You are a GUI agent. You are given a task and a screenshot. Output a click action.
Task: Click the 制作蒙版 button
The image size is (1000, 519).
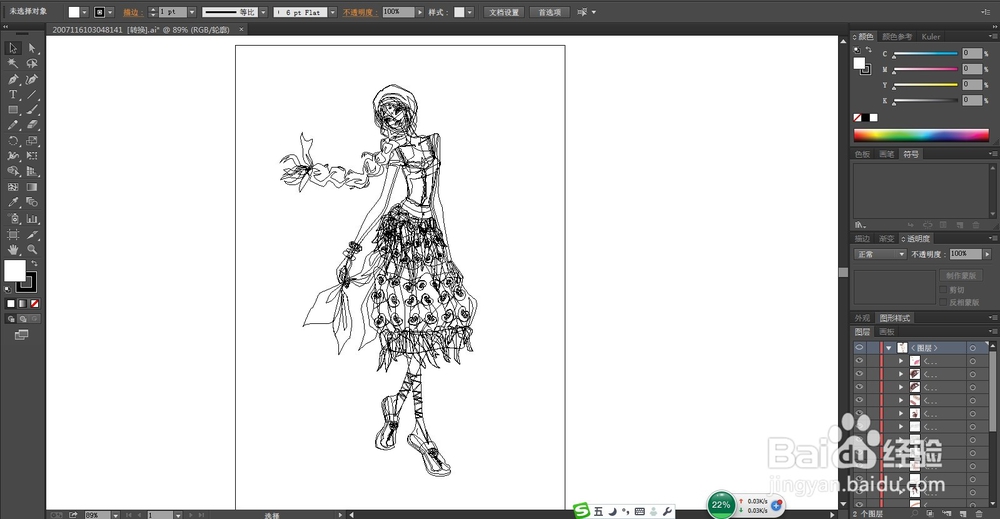pyautogui.click(x=960, y=275)
